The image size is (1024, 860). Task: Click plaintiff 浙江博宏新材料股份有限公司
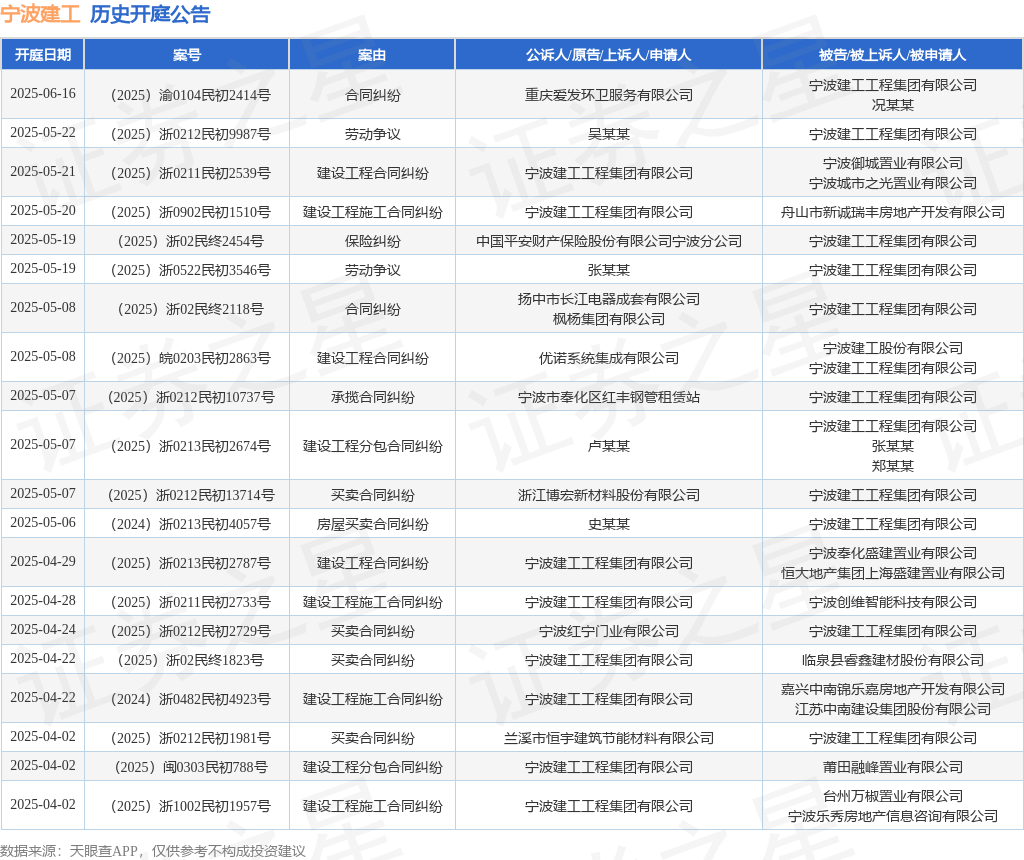(x=609, y=496)
